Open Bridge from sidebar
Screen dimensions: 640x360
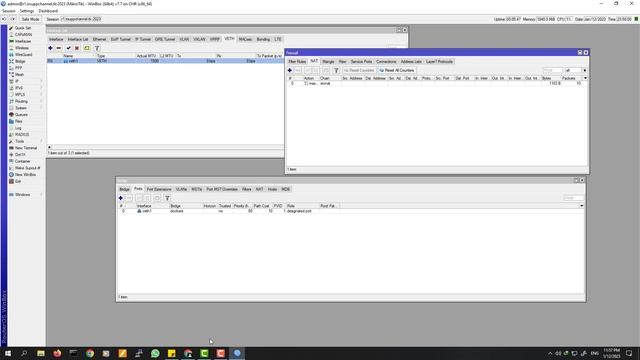tap(20, 61)
